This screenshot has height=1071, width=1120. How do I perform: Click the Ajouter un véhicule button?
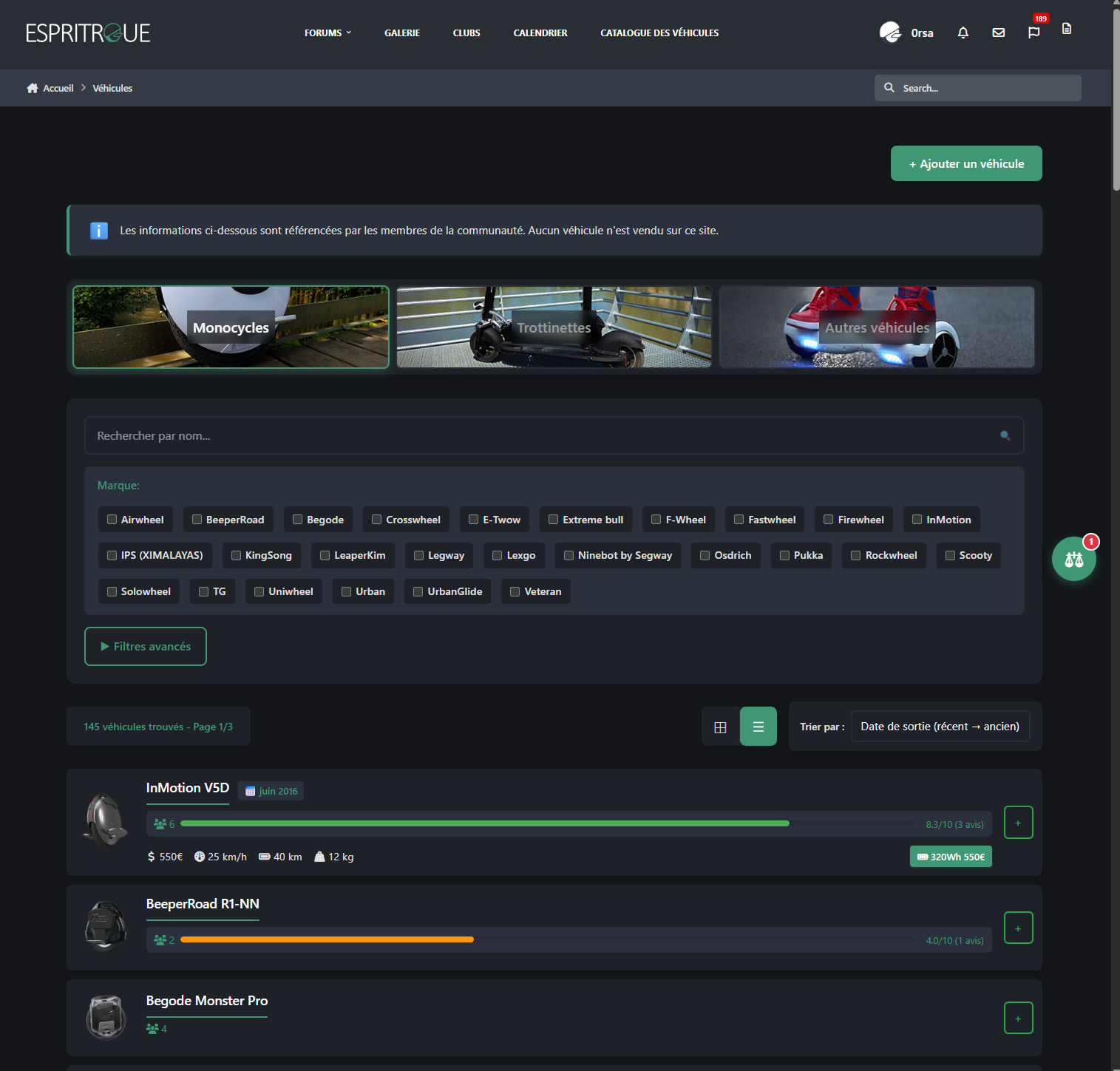965,163
